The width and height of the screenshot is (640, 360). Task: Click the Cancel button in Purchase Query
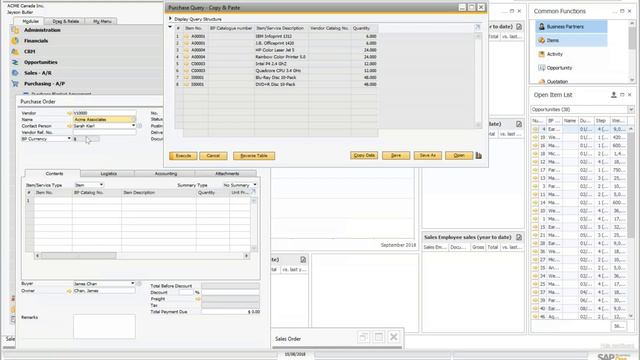coord(213,156)
